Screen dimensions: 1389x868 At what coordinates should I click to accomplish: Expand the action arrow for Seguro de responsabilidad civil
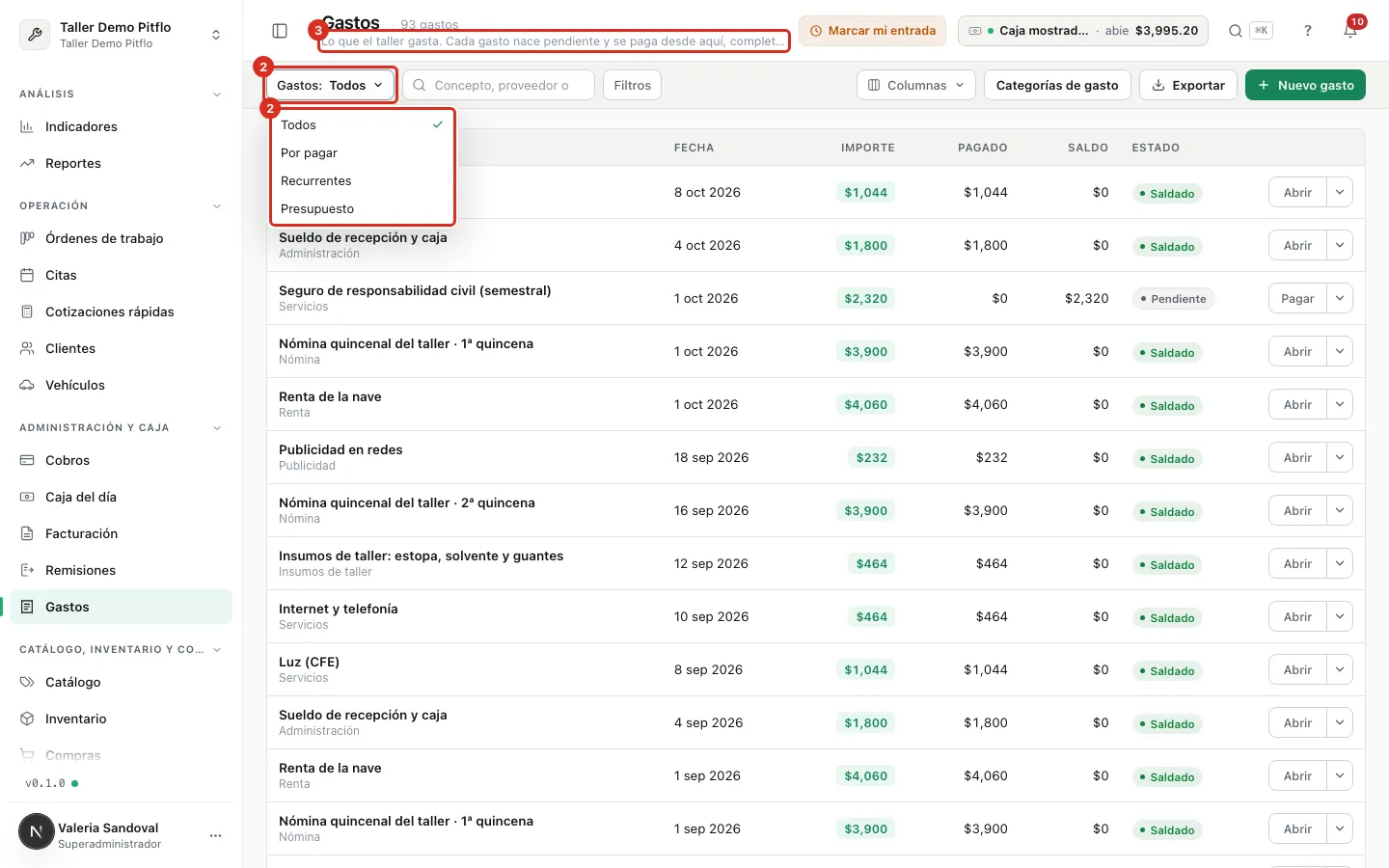(1340, 298)
